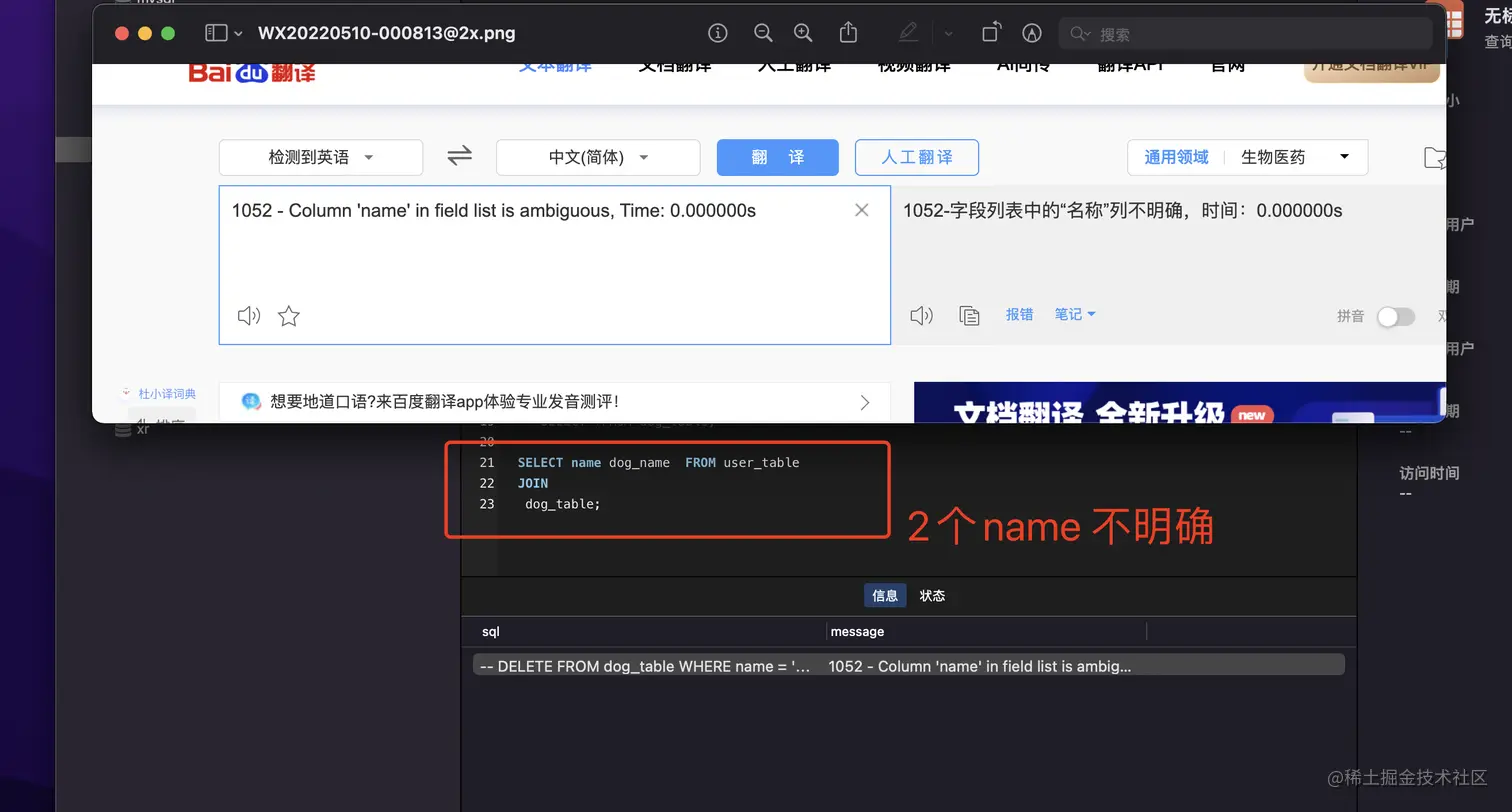Select the -- DELETE FROM dog_table result cell
The image size is (1512, 812).
click(646, 666)
